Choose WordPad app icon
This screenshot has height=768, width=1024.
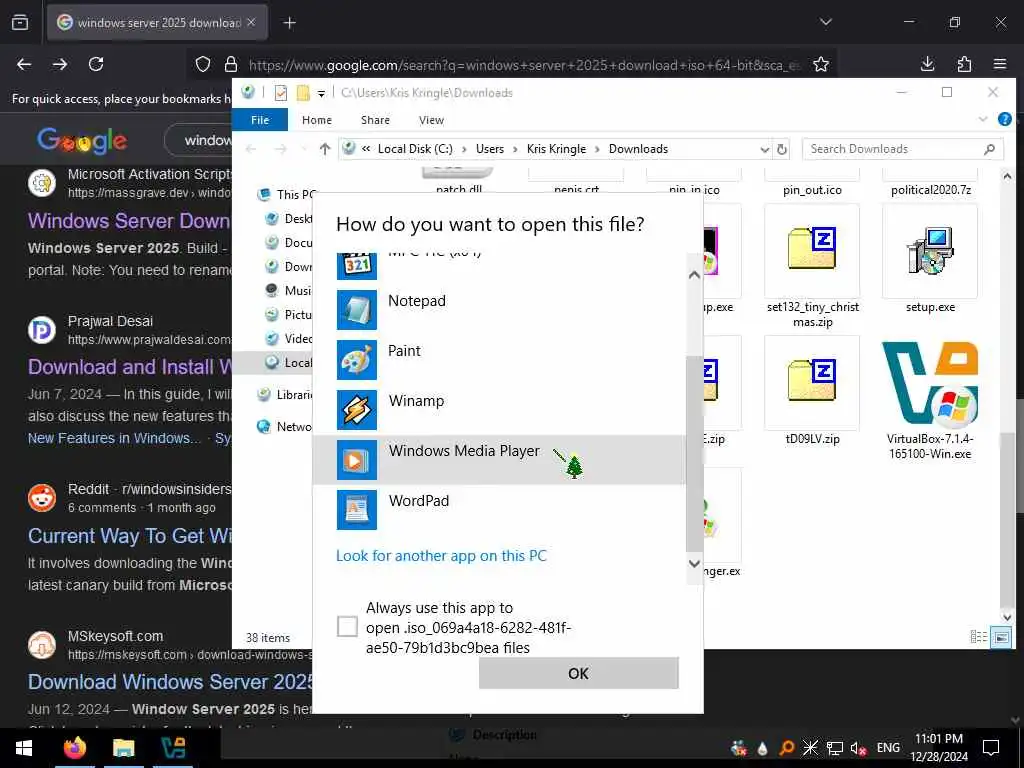point(357,509)
